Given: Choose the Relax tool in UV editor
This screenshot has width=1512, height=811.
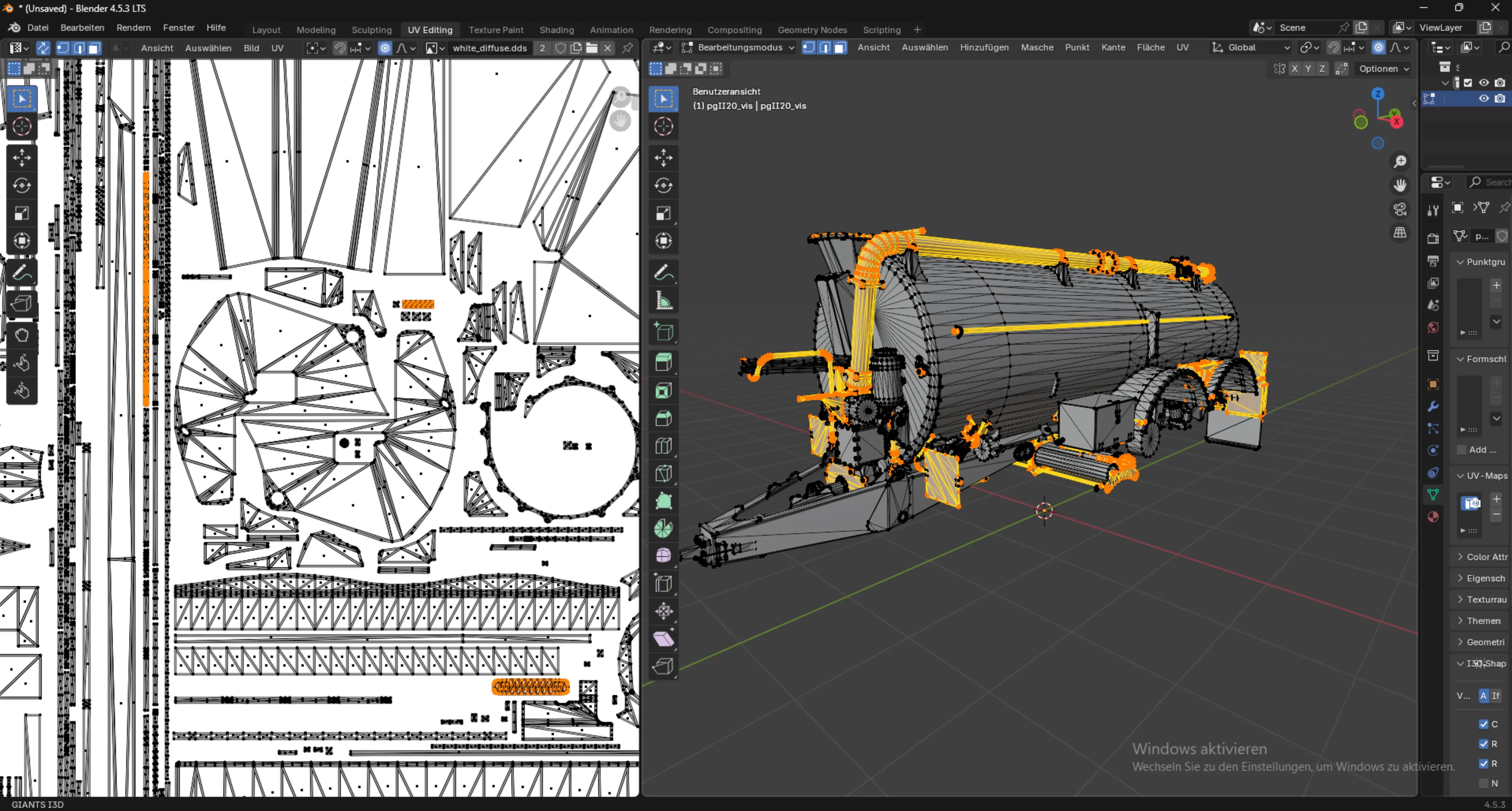Looking at the screenshot, I should 22,363.
